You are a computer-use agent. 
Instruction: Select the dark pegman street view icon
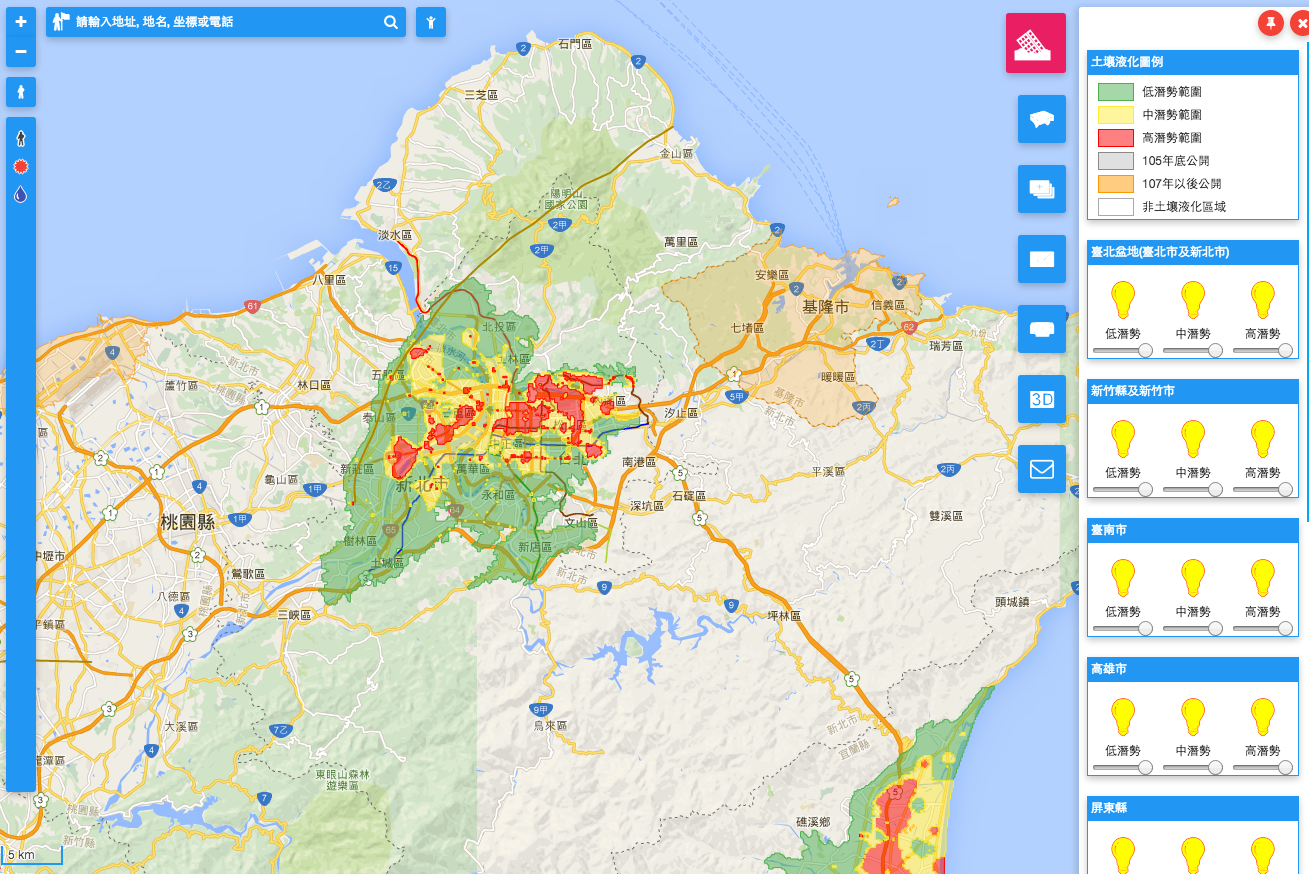pyautogui.click(x=20, y=138)
